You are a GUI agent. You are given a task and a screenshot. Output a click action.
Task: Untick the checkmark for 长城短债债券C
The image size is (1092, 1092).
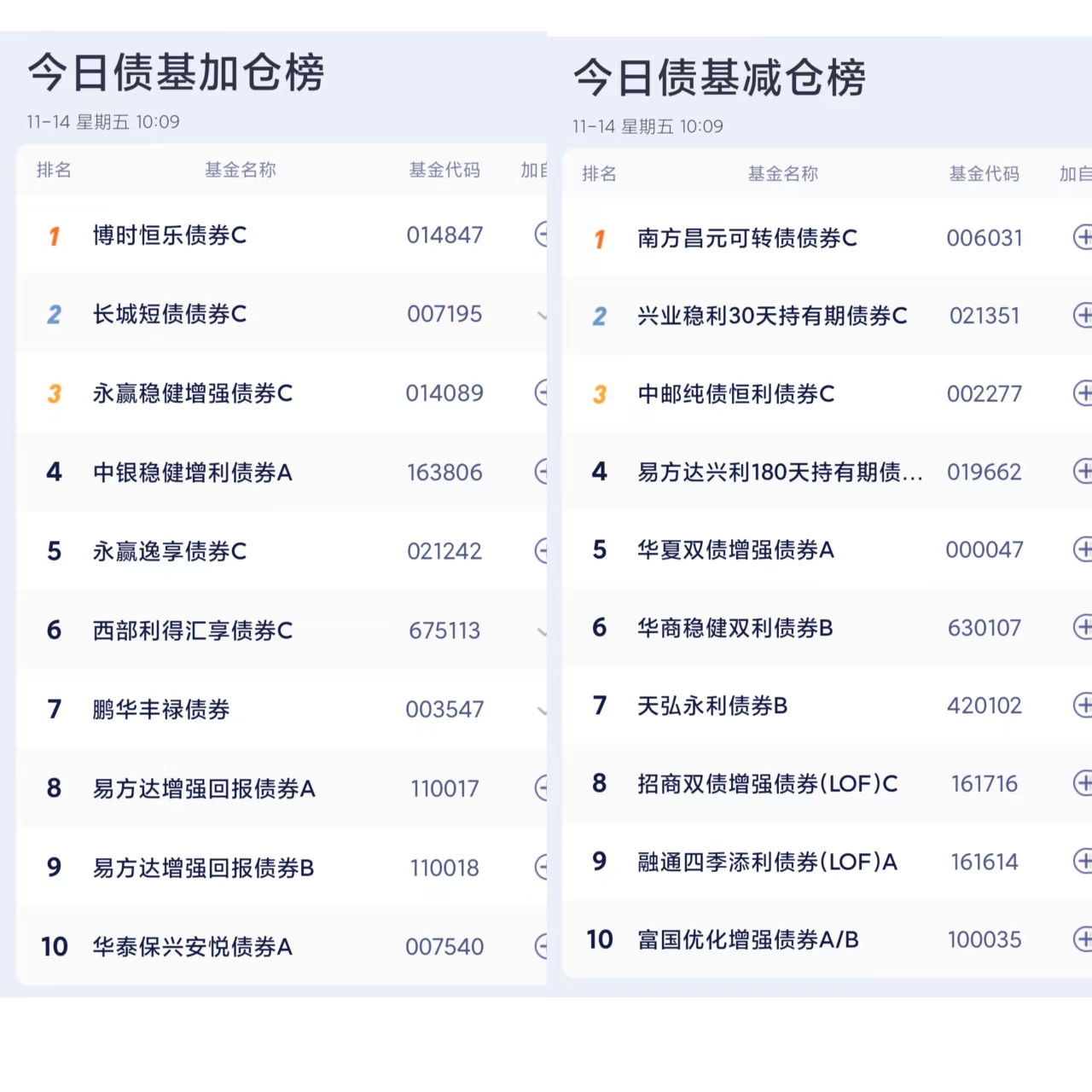(542, 315)
